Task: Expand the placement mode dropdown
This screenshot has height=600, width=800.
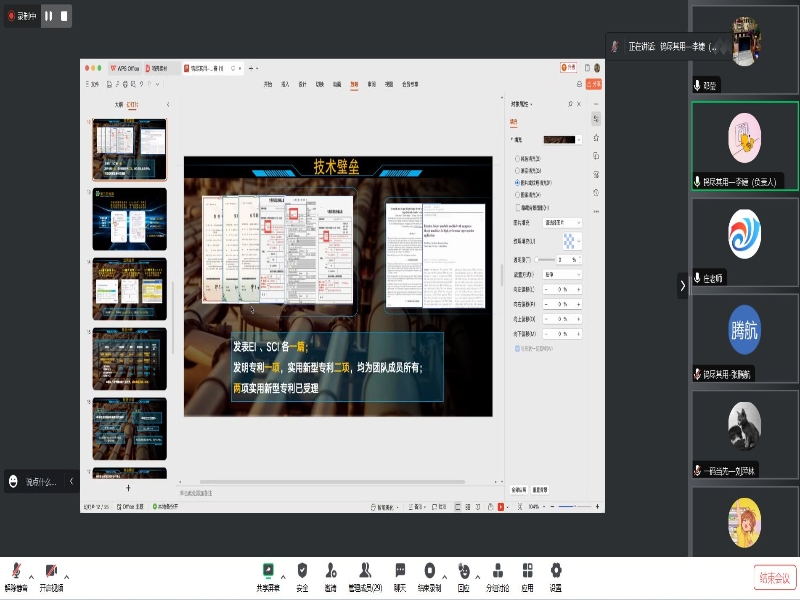Action: coord(561,273)
